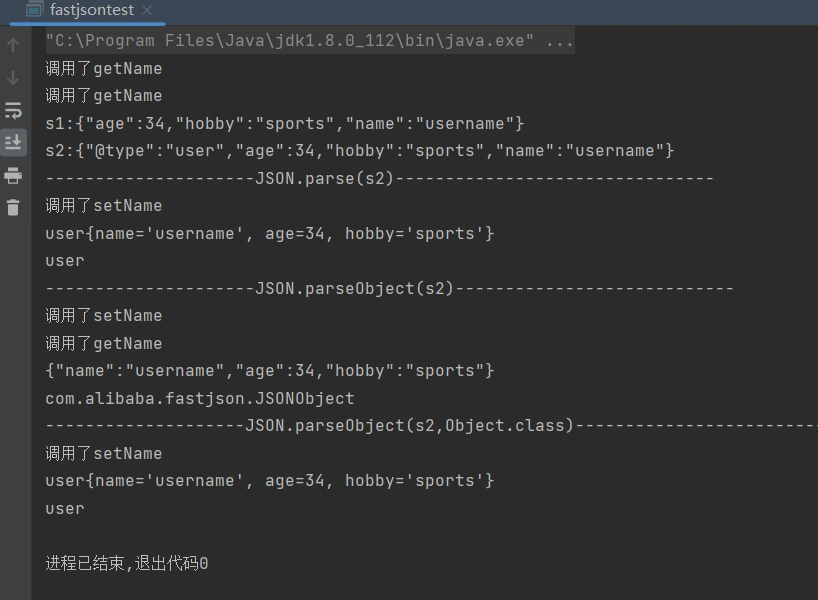Toggle Scroll to End of console
This screenshot has width=818, height=600.
pos(13,142)
